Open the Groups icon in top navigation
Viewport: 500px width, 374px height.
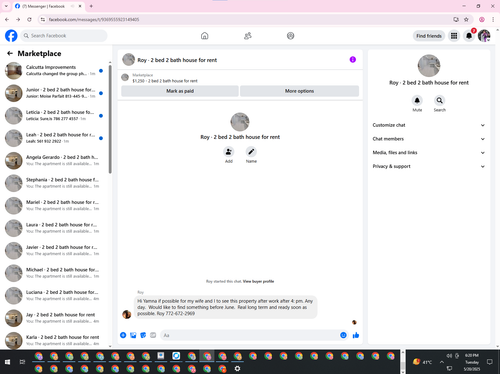[x=291, y=36]
